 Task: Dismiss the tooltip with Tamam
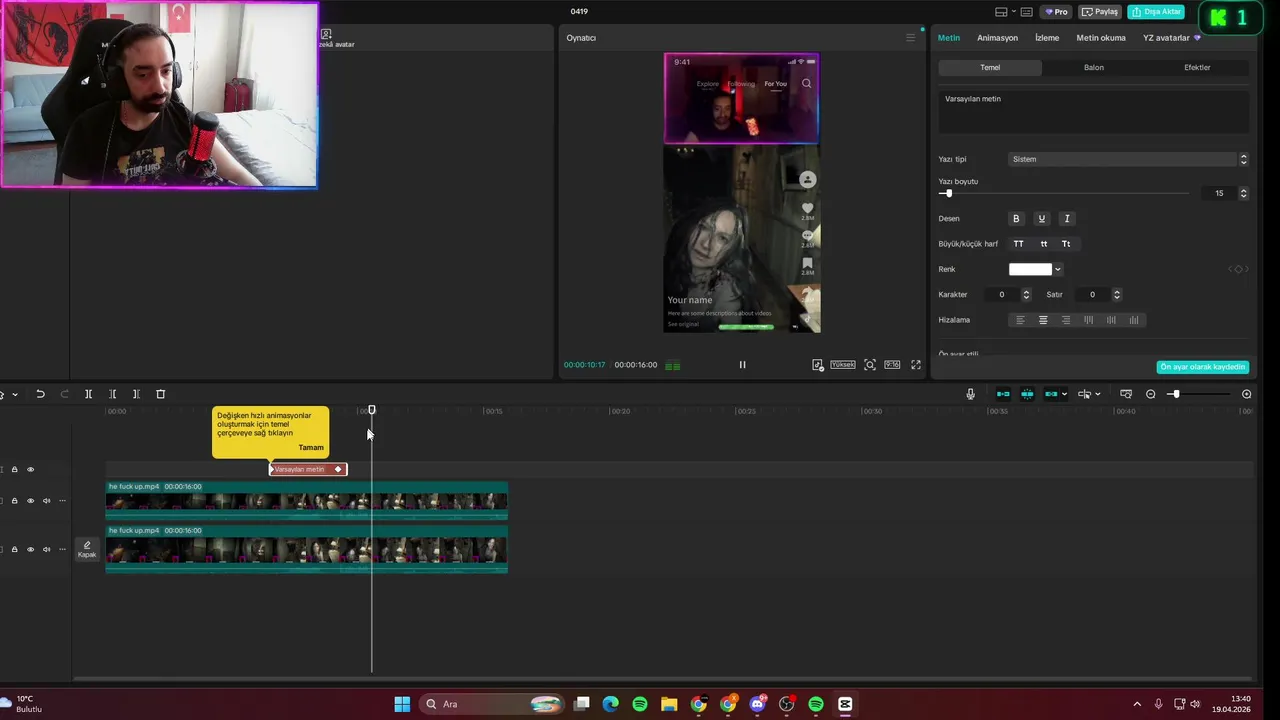tap(311, 447)
